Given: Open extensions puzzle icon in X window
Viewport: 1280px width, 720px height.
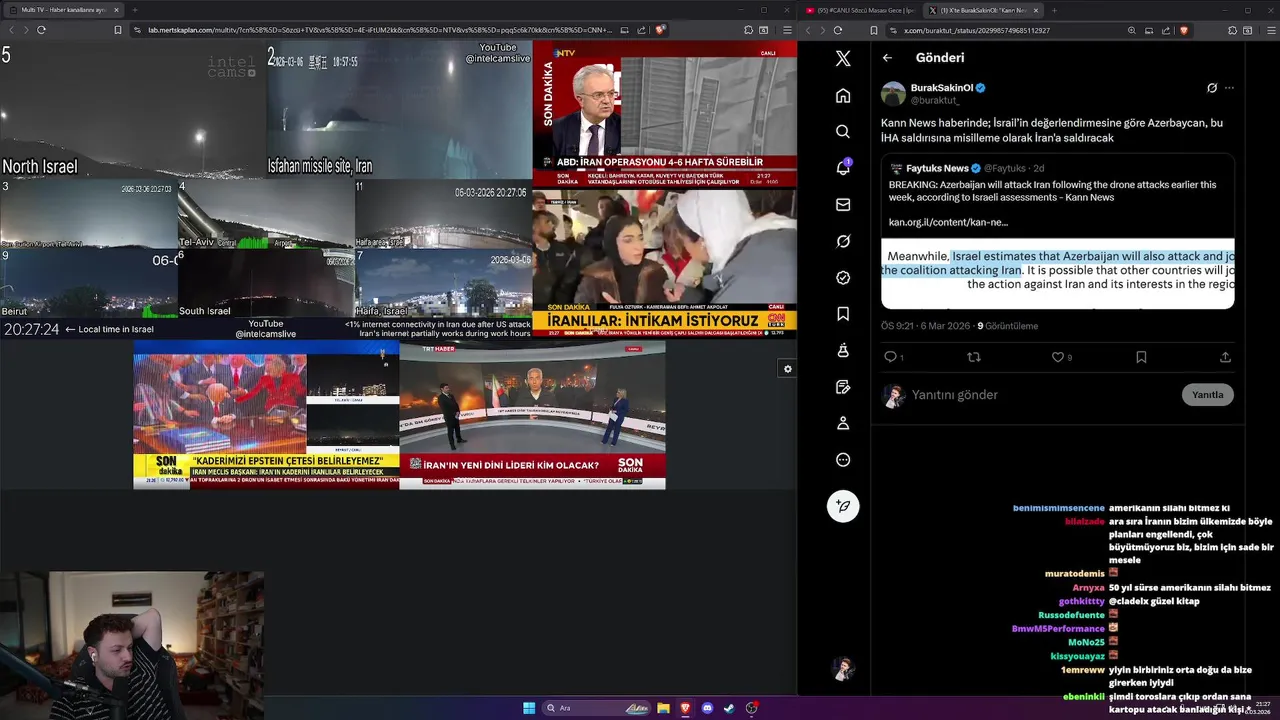Looking at the screenshot, I should (1233, 30).
